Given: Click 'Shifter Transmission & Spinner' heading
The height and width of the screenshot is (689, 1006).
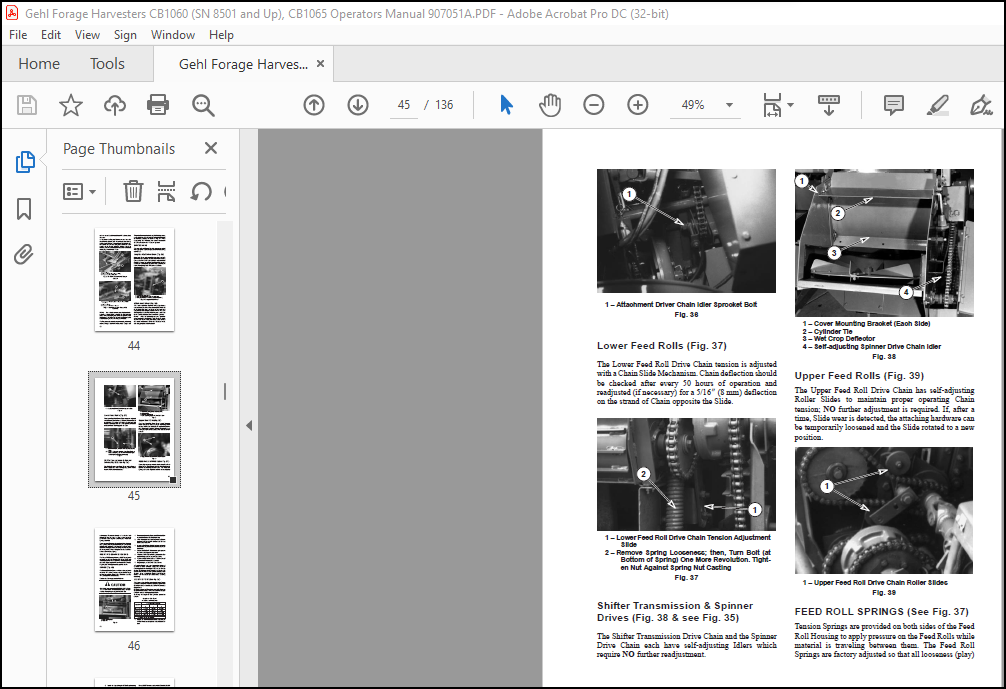Looking at the screenshot, I should click(x=675, y=606).
